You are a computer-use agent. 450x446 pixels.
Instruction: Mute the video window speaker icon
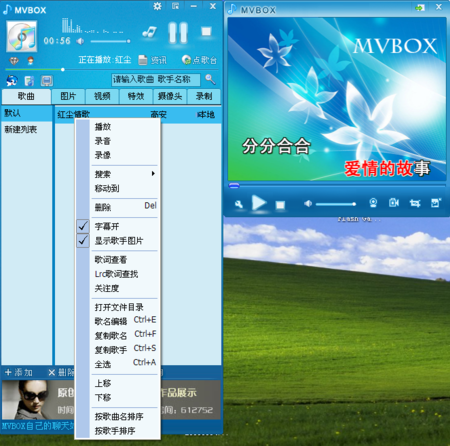[308, 203]
